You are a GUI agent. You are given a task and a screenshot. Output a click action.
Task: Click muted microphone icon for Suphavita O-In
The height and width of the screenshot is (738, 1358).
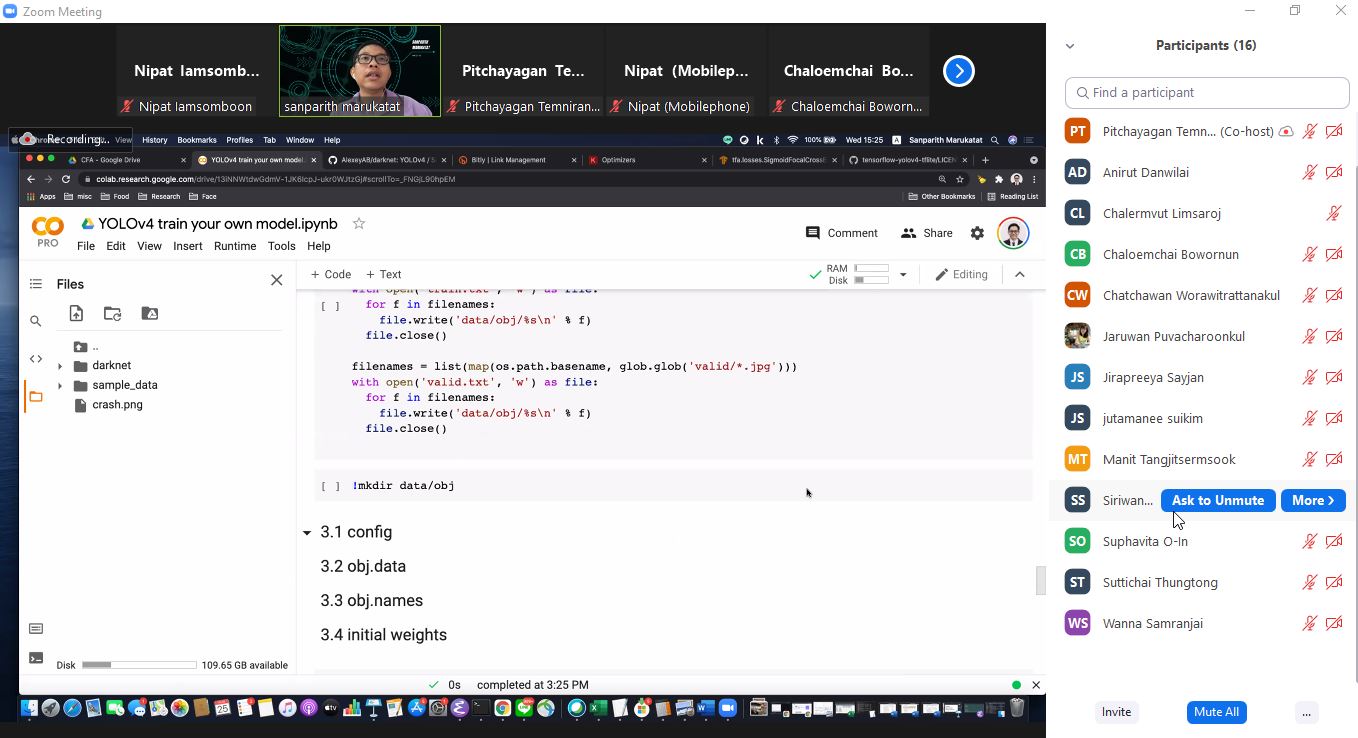click(x=1309, y=541)
